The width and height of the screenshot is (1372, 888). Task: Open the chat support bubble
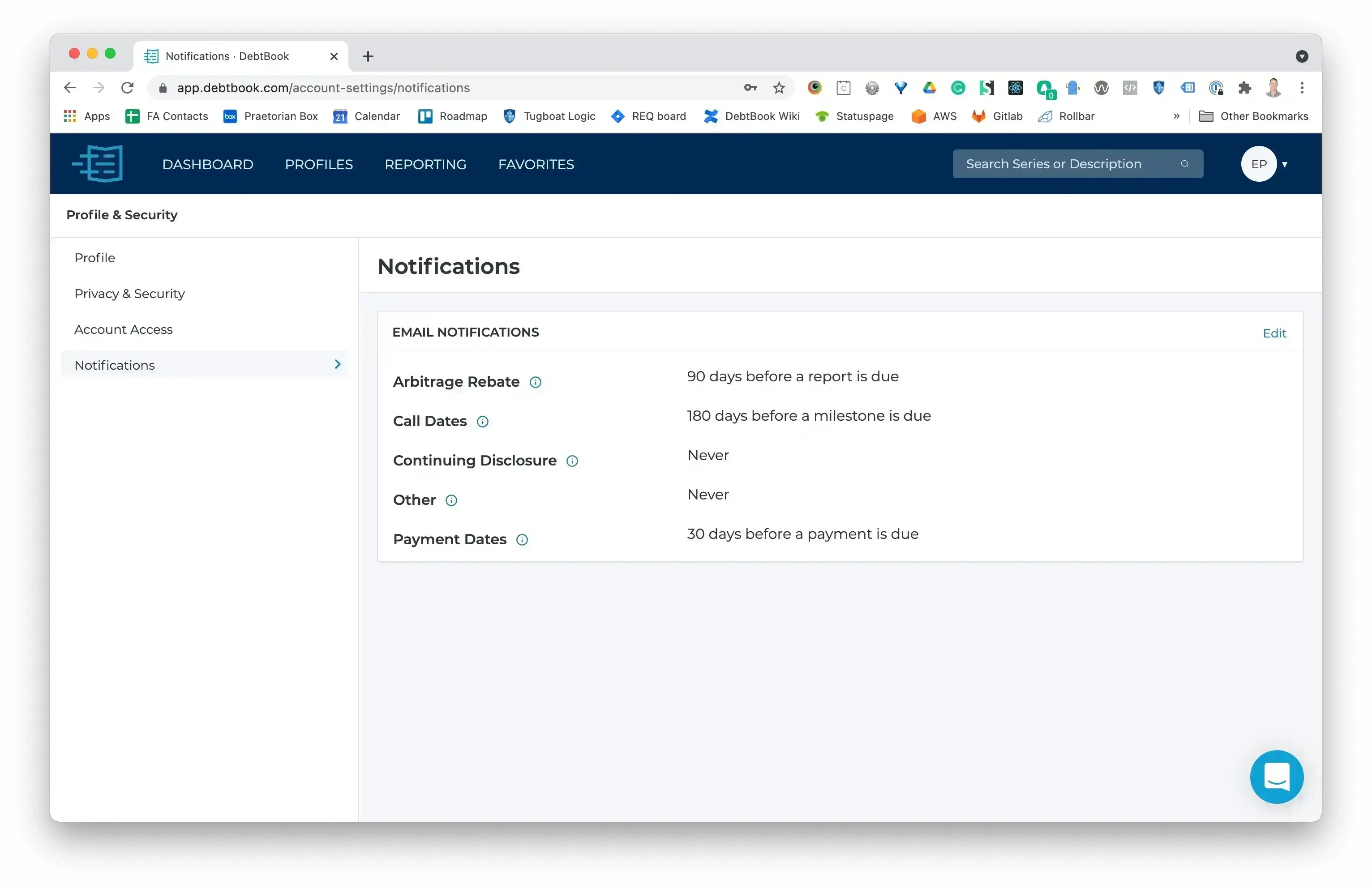tap(1276, 776)
